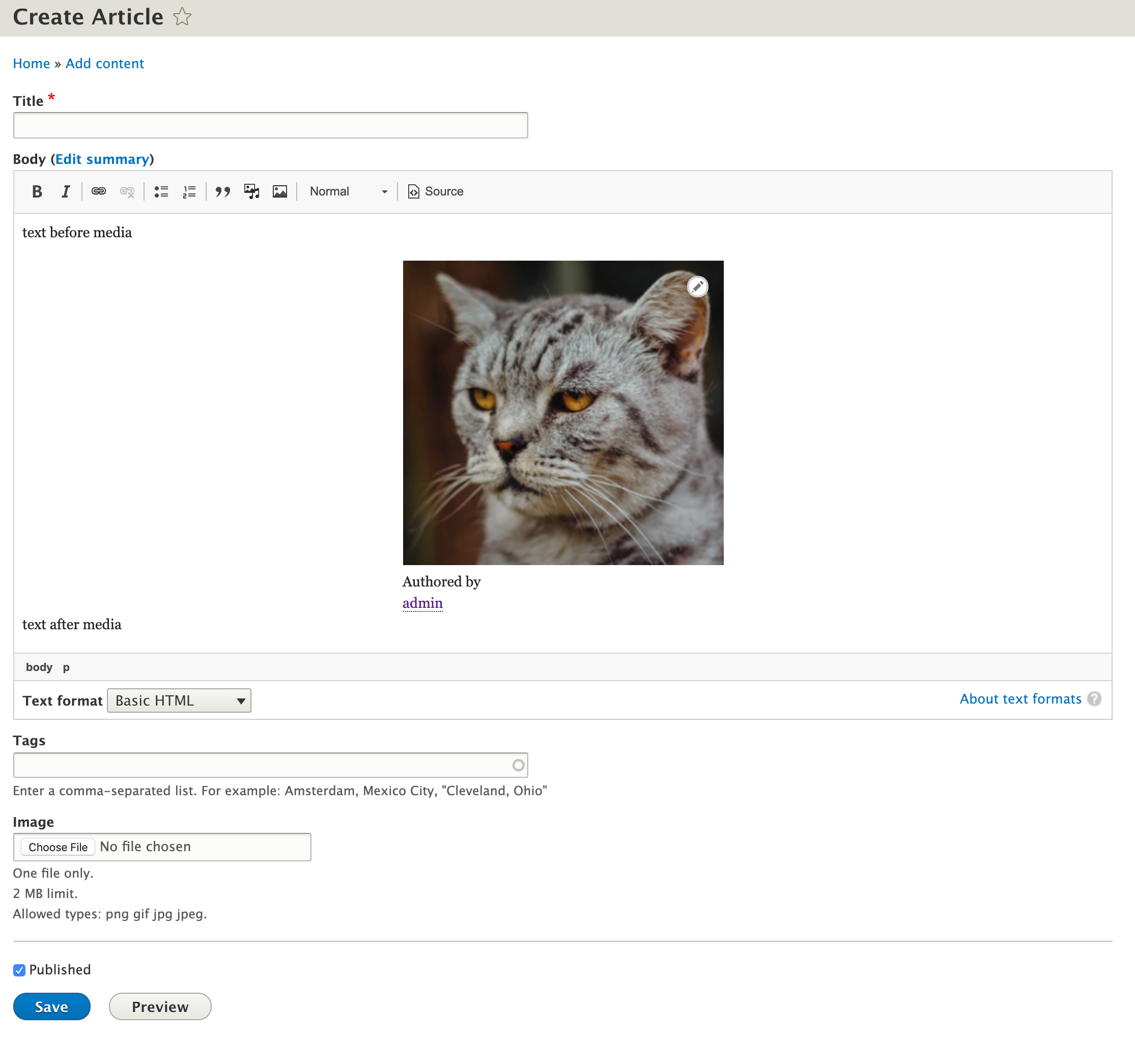Edit the cat media via the pencil icon
Screen dimensions: 1135x1064
(698, 287)
